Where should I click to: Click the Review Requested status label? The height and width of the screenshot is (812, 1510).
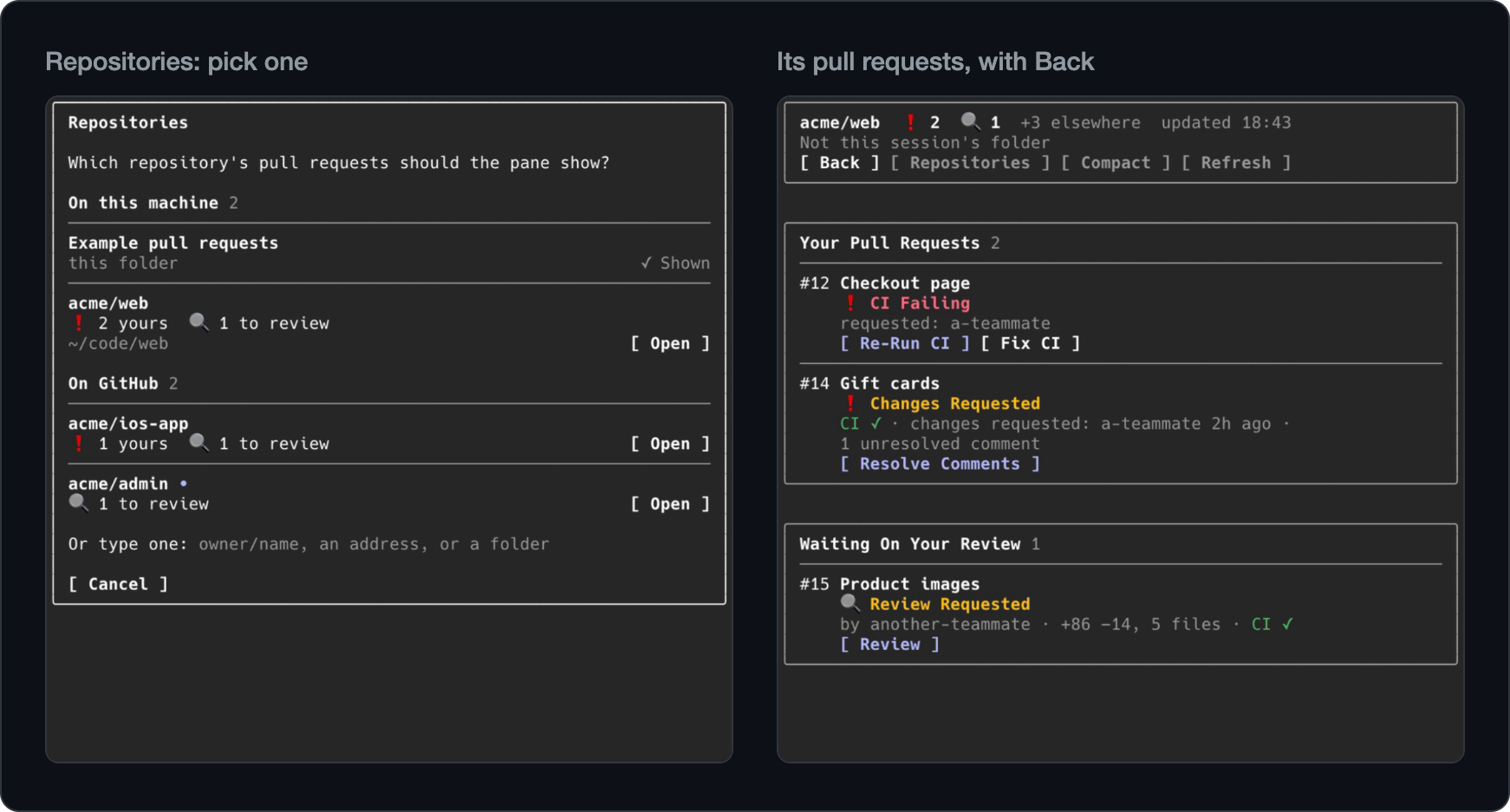949,604
